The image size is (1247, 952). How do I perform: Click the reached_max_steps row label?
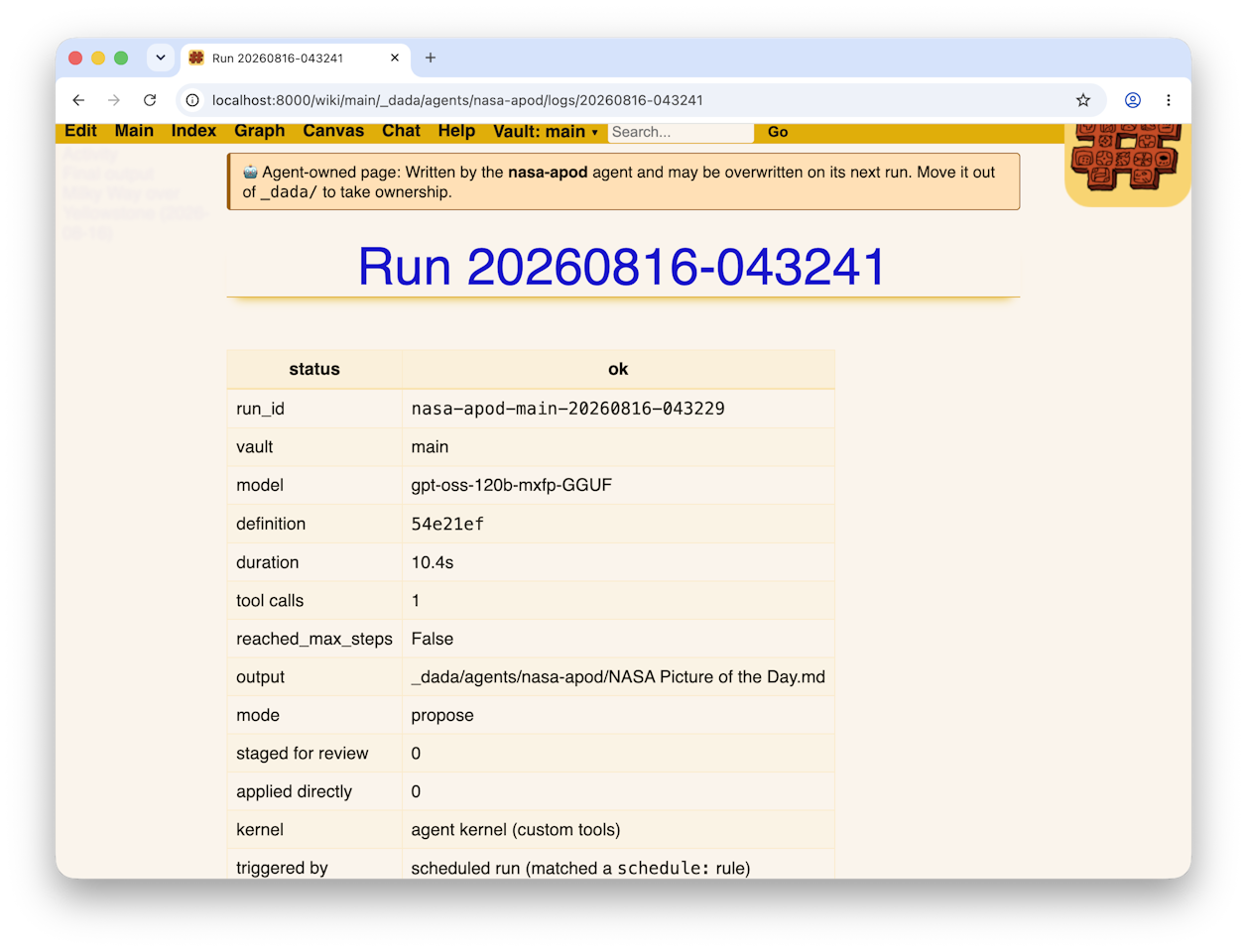tap(314, 639)
